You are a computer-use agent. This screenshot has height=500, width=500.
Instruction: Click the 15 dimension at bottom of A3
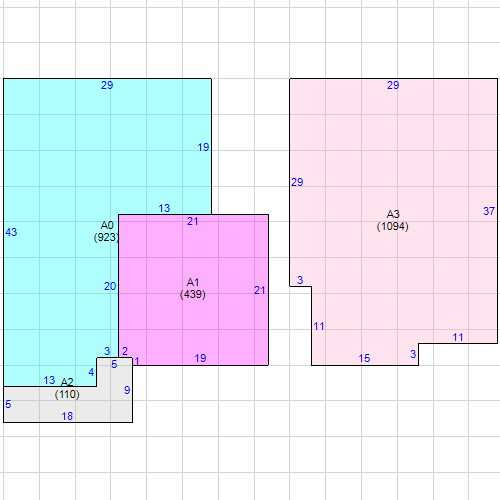tap(364, 358)
